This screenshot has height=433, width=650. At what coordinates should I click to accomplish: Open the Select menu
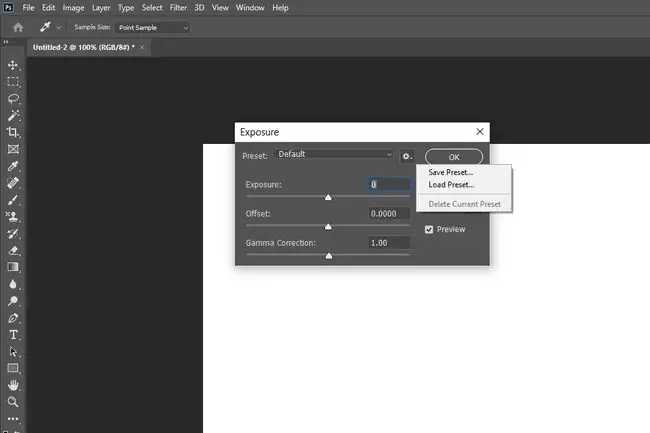click(152, 7)
